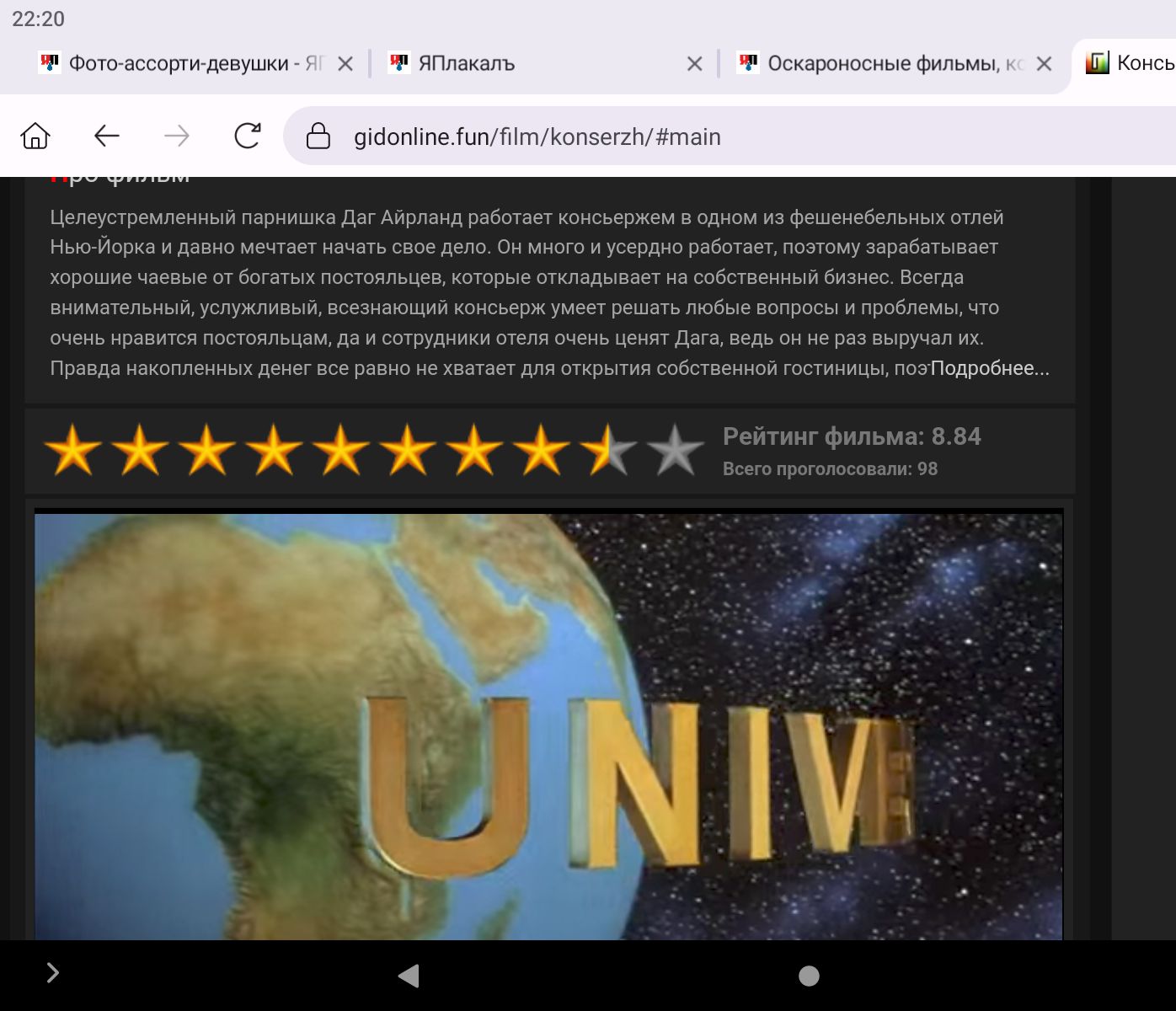Rate the film nine stars

[x=608, y=450]
